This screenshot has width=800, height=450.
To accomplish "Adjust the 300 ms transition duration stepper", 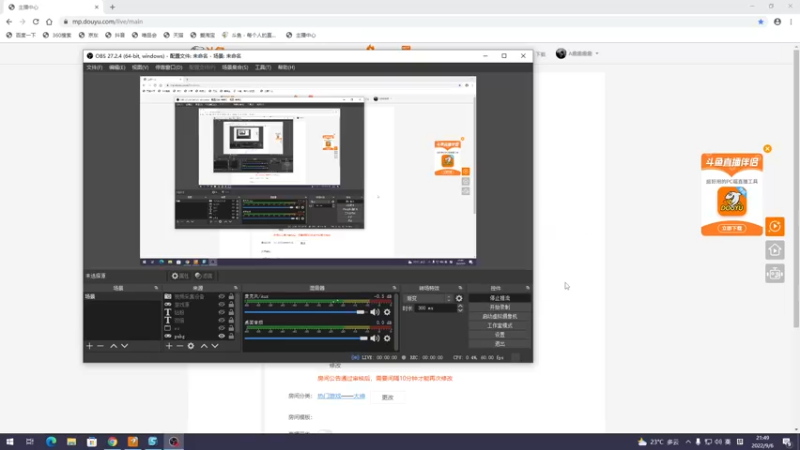I will pyautogui.click(x=460, y=308).
